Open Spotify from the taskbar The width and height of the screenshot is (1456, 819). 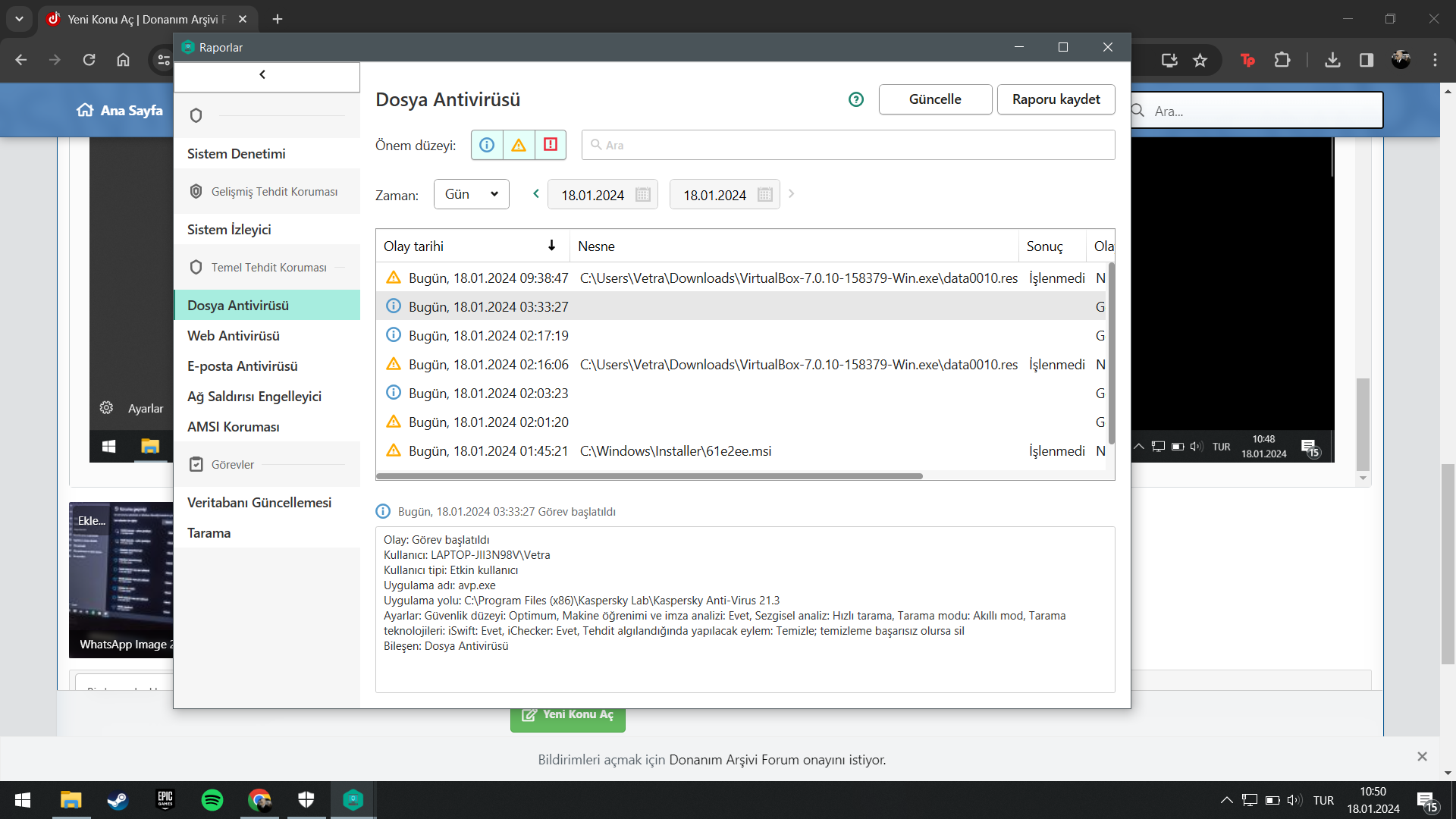(212, 800)
